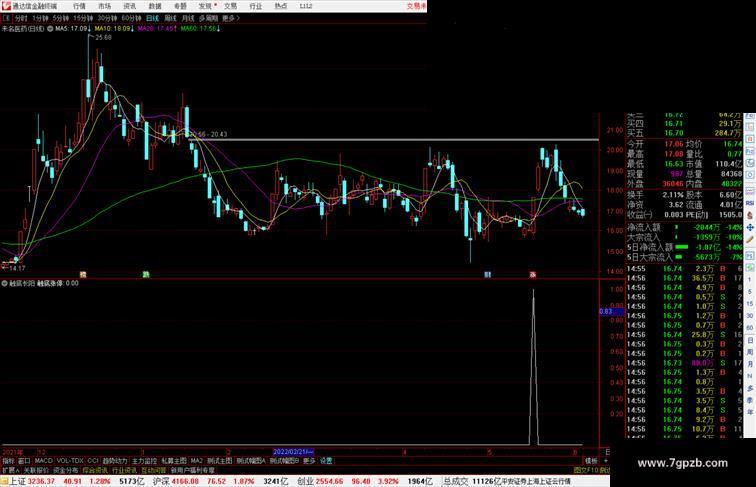This screenshot has height=487, width=756.
Task: Select 月 monthly period in right sidebar
Action: point(750,364)
